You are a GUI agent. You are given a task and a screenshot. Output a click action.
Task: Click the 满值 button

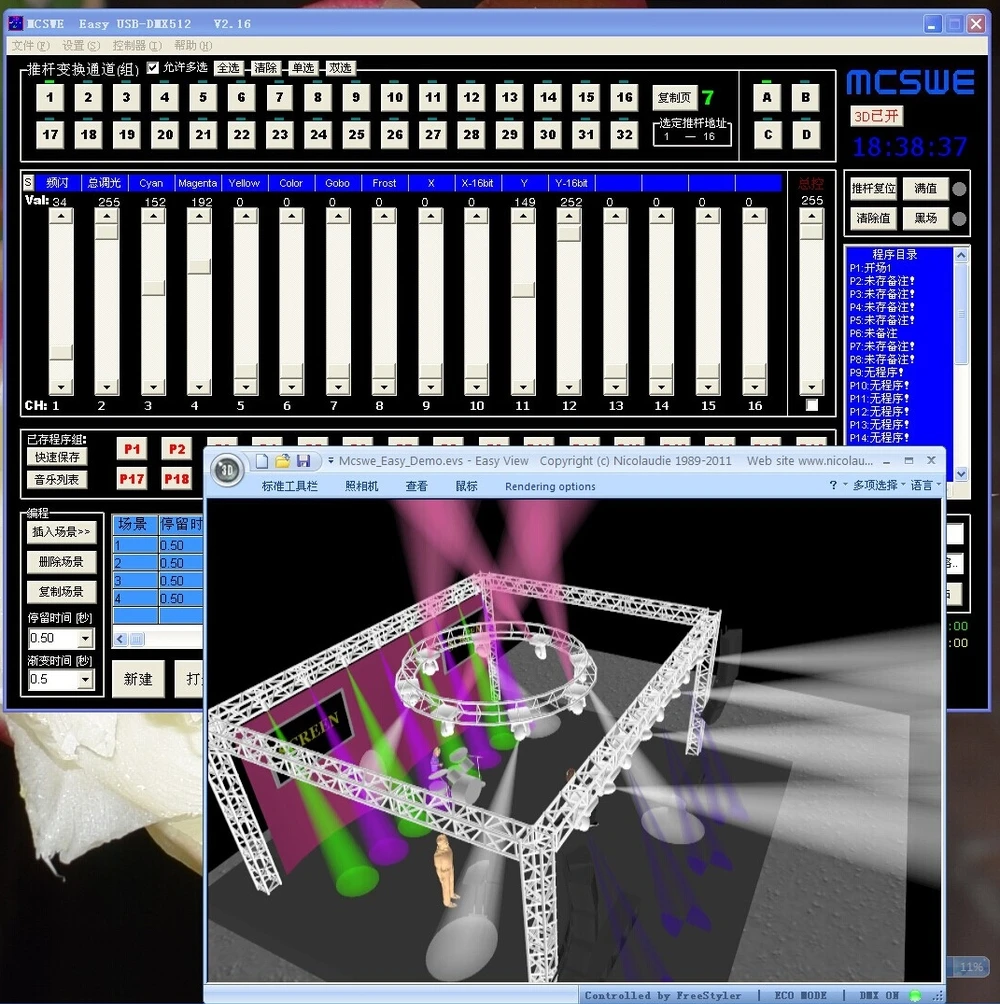pyautogui.click(x=925, y=188)
